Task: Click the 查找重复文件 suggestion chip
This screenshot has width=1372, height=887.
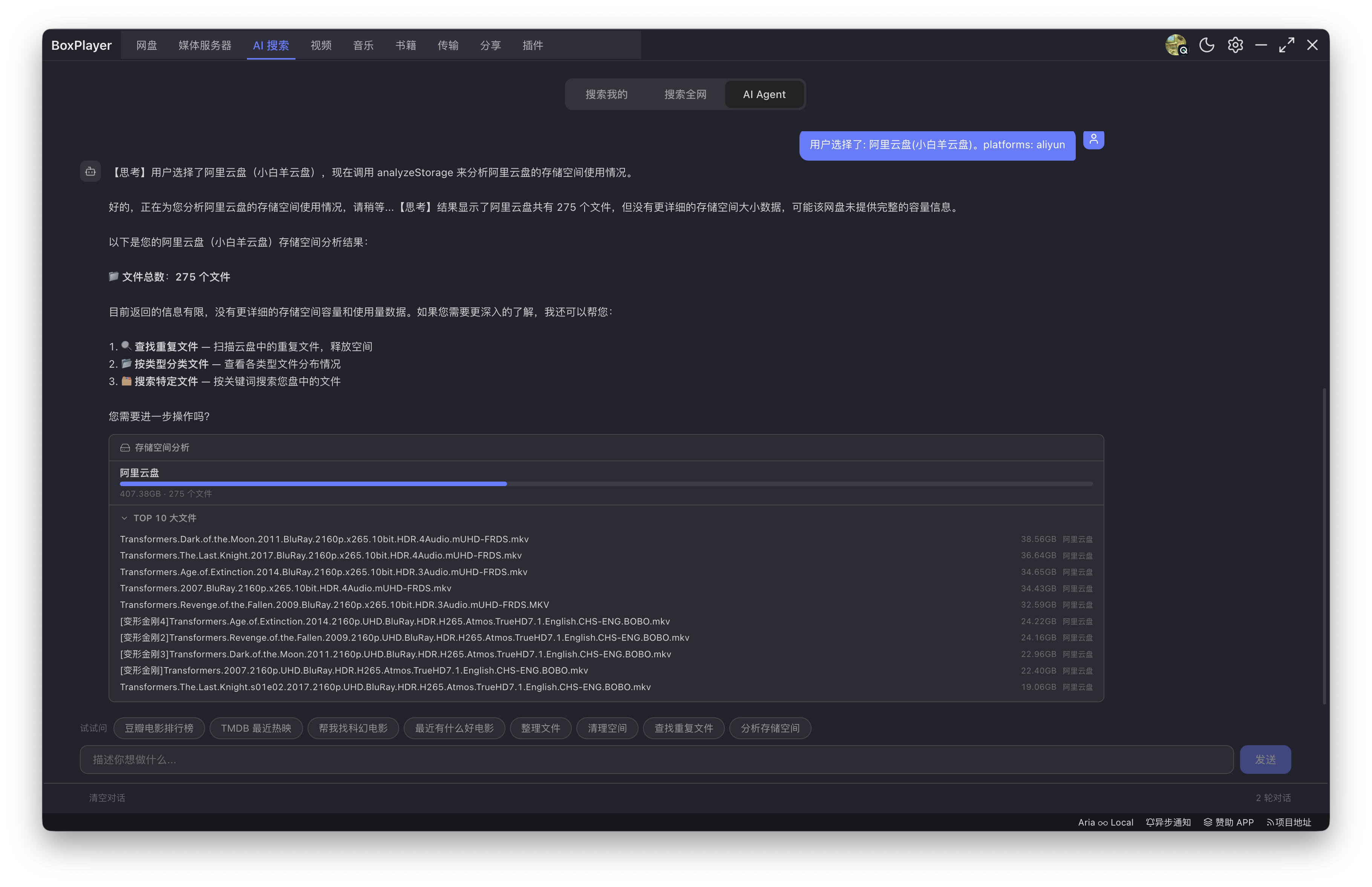Action: click(684, 728)
